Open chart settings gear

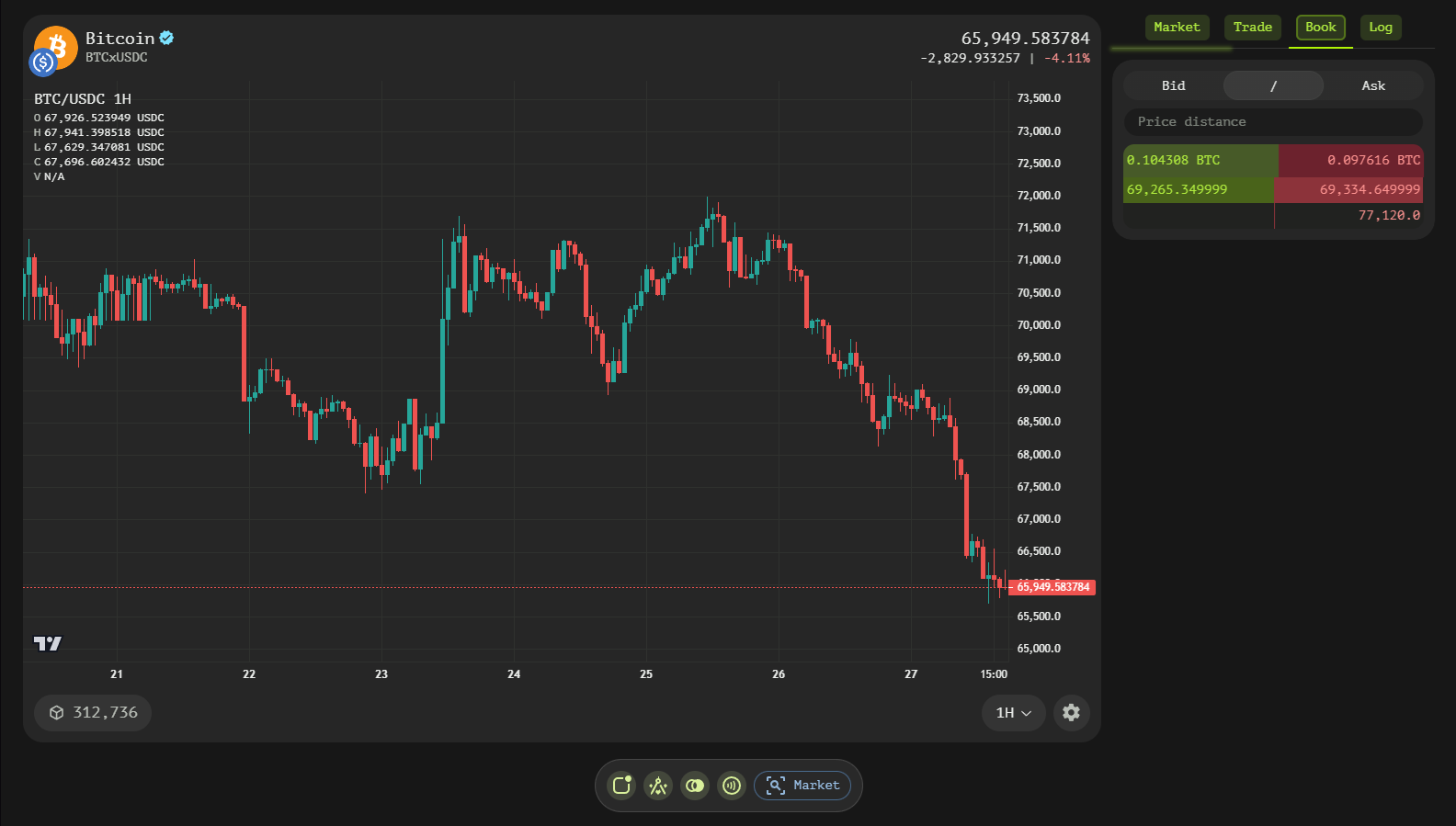point(1071,713)
